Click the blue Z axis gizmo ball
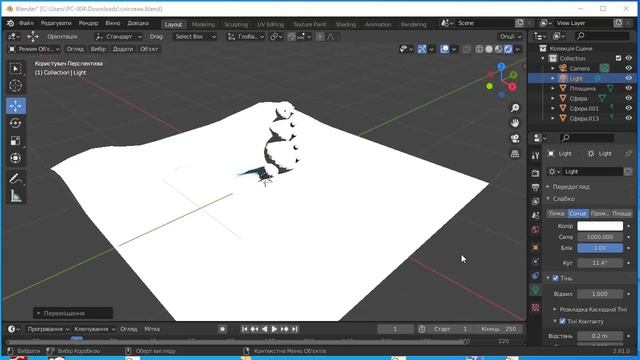Image resolution: width=640 pixels, height=360 pixels. [x=501, y=67]
